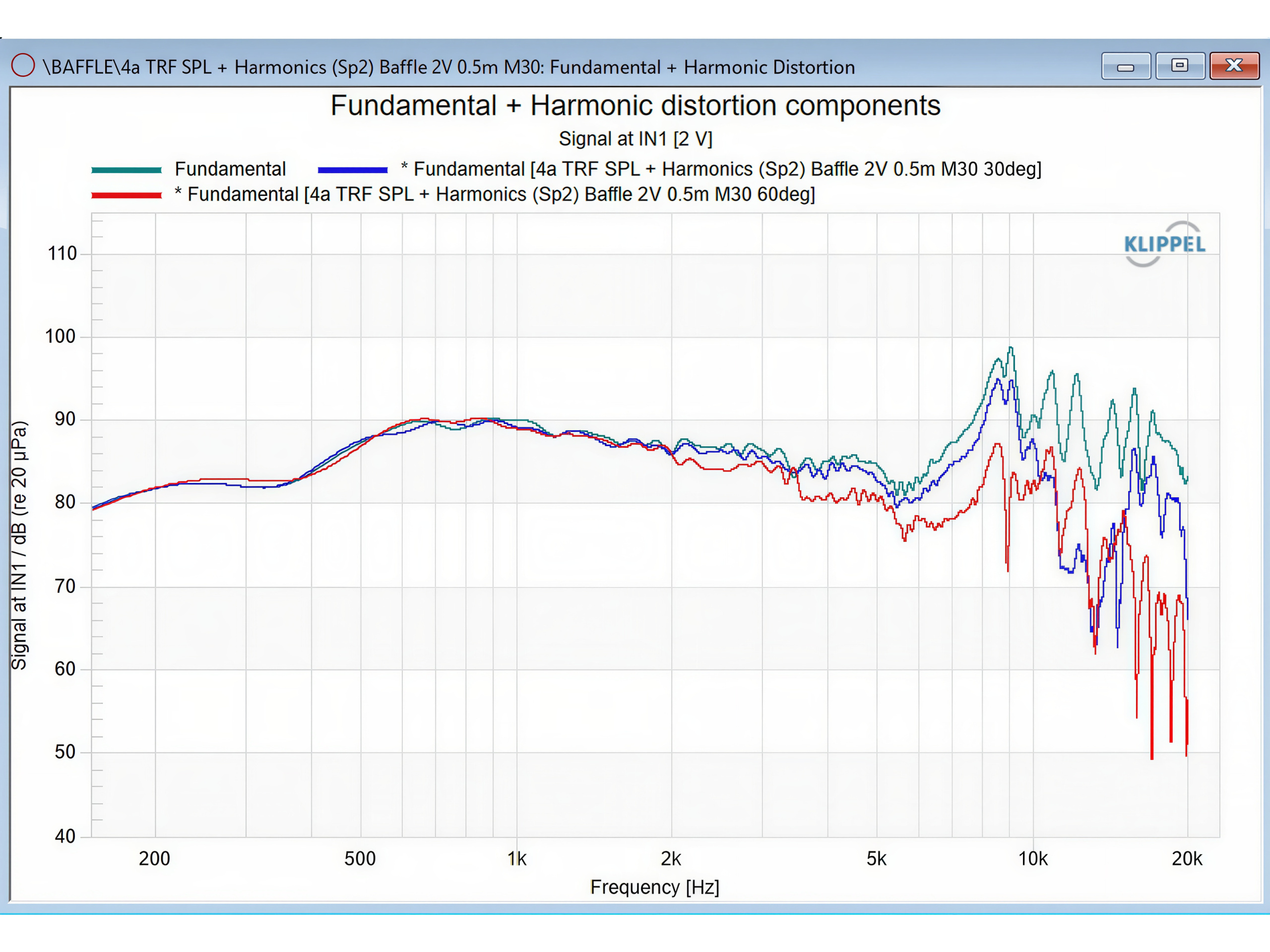Close the Harmonic Distortion chart window
1270x952 pixels.
(1234, 66)
